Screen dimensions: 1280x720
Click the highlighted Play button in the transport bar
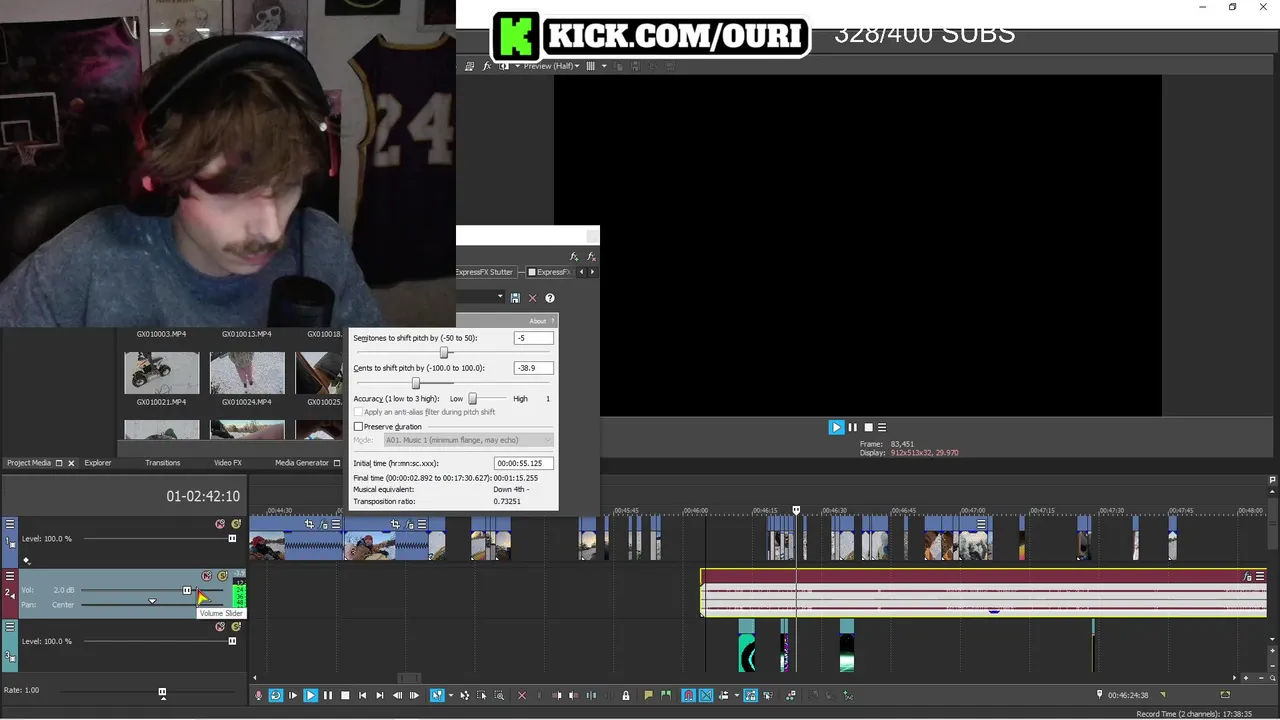click(x=310, y=695)
